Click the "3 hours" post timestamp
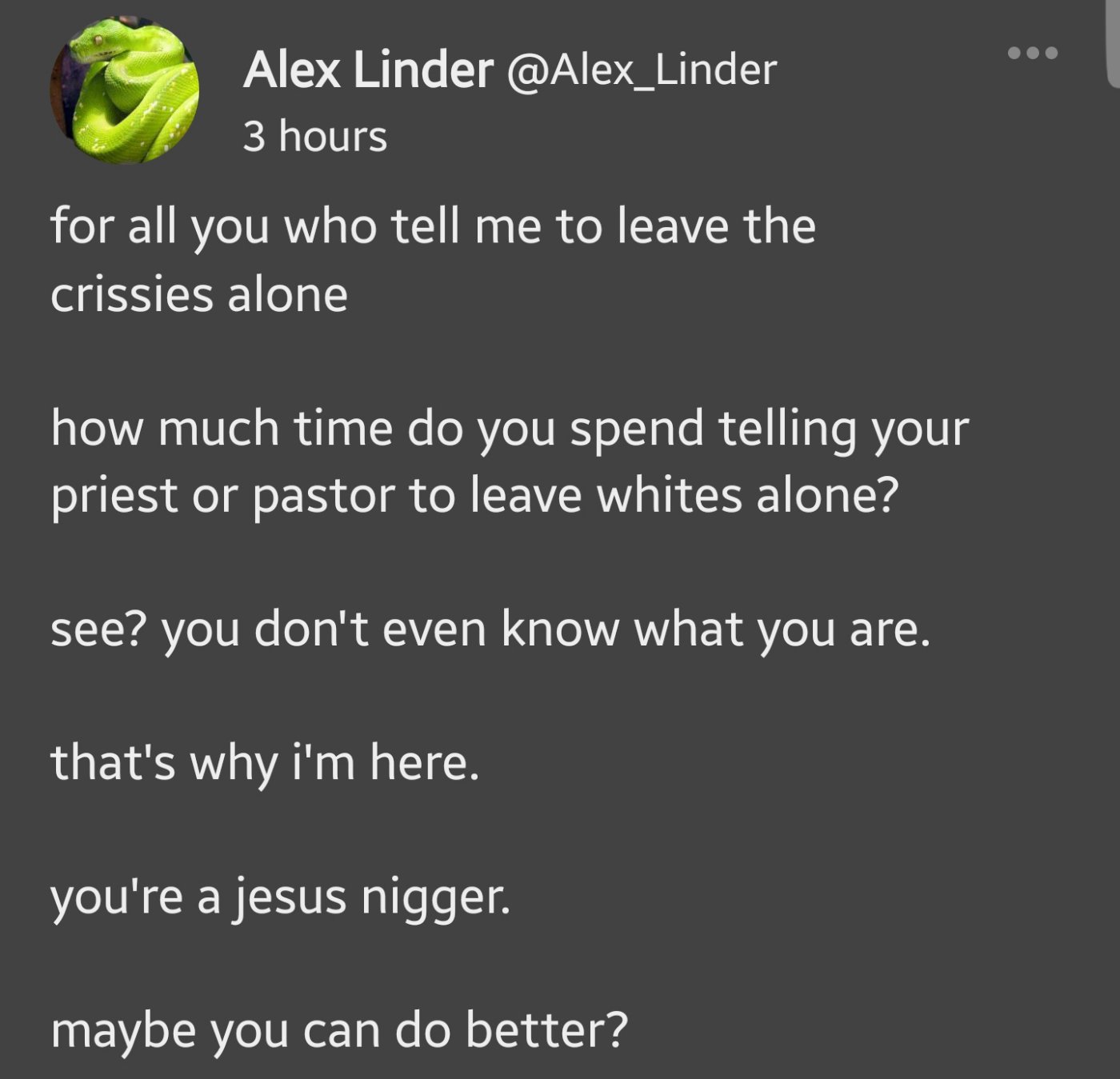 point(314,137)
